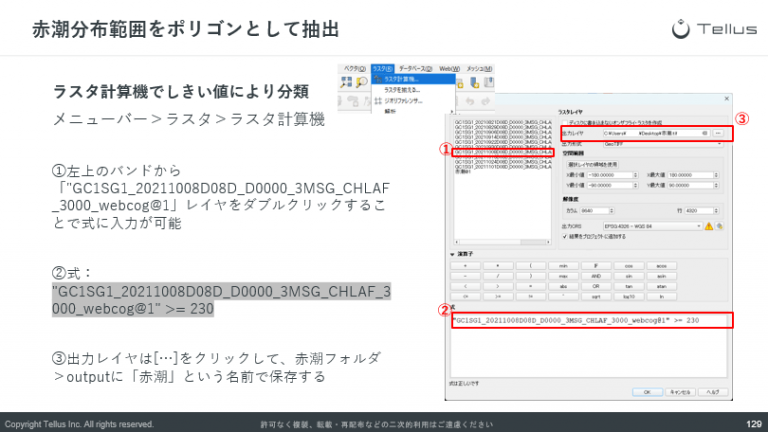Click the キャンセル button

pyautogui.click(x=680, y=392)
